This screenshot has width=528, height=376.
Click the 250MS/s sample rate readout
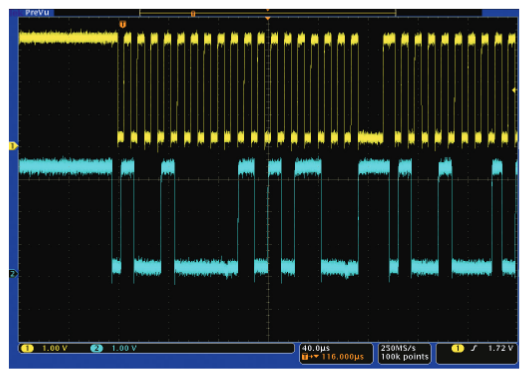pos(398,348)
